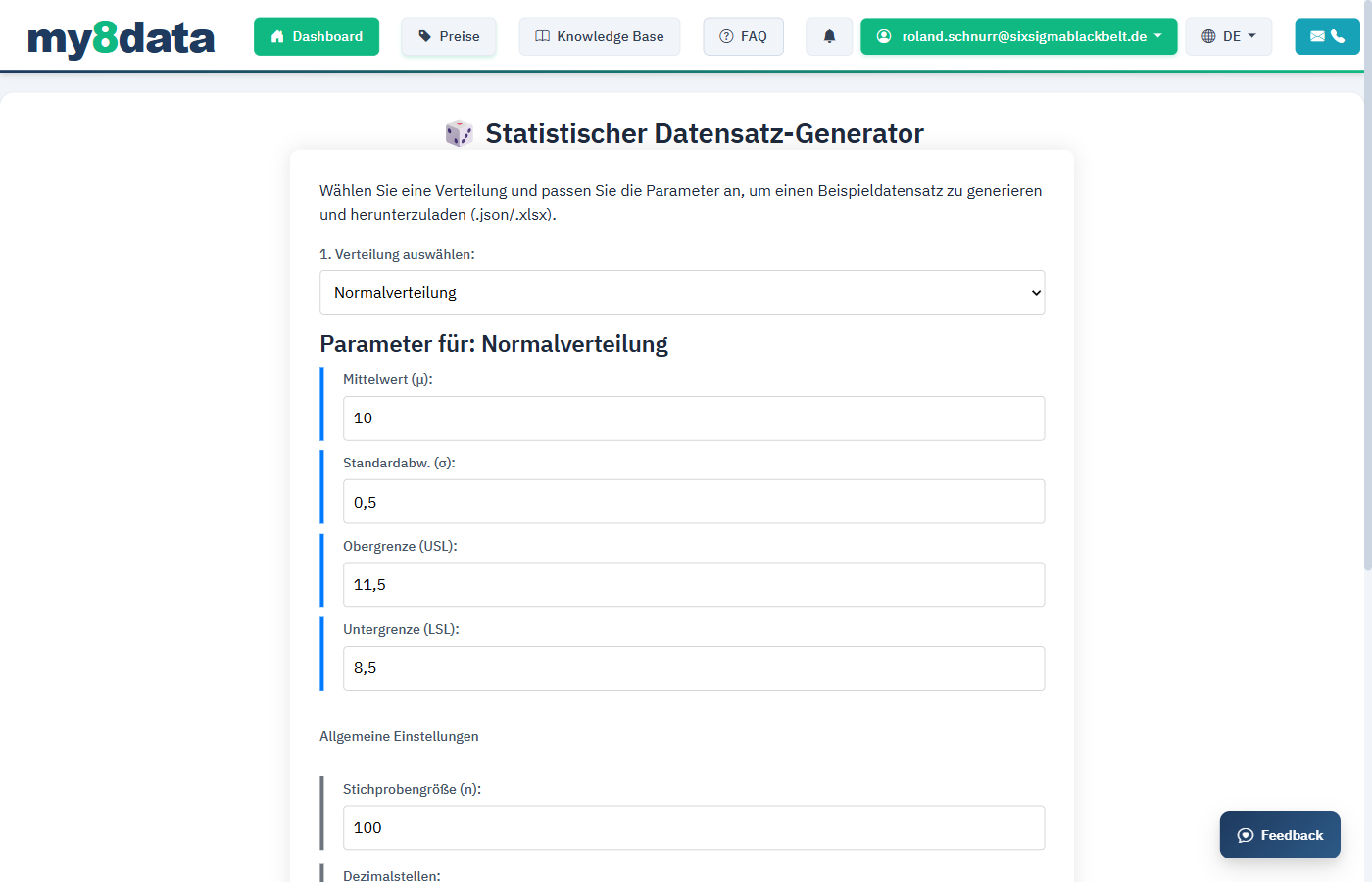
Task: Click the notification bell icon
Action: click(x=829, y=36)
